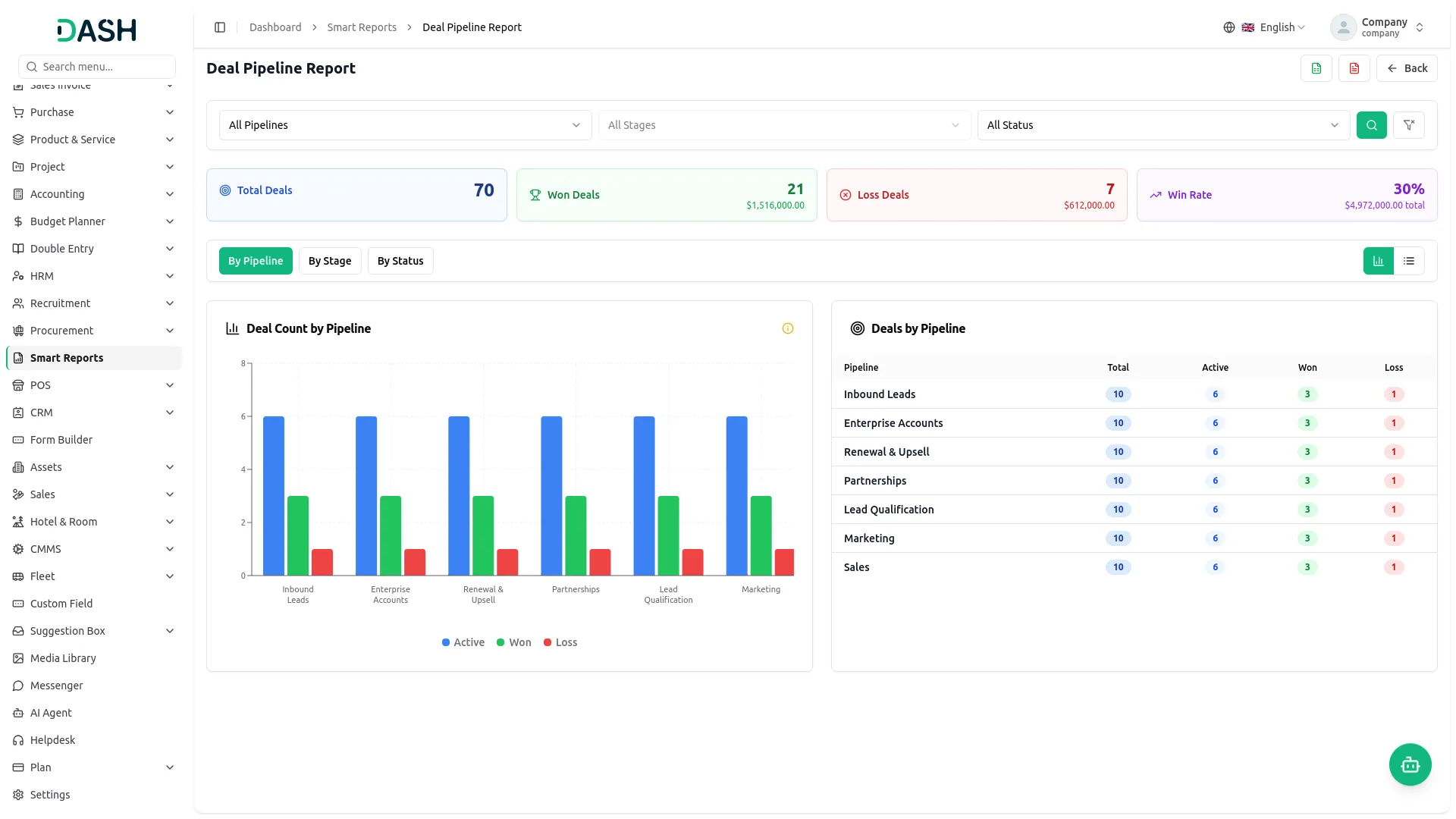Switch to chart view icon
The image size is (1456, 819).
click(x=1379, y=261)
